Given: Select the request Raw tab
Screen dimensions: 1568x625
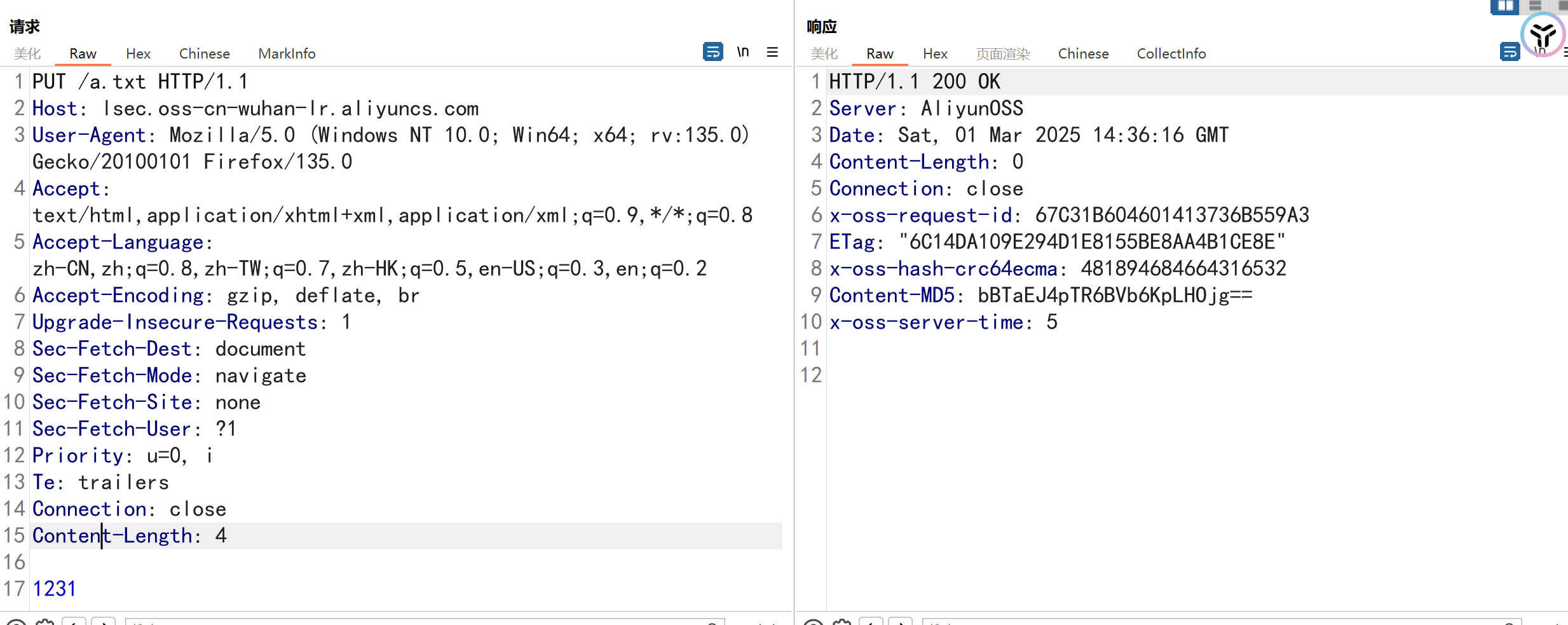Looking at the screenshot, I should 83,53.
